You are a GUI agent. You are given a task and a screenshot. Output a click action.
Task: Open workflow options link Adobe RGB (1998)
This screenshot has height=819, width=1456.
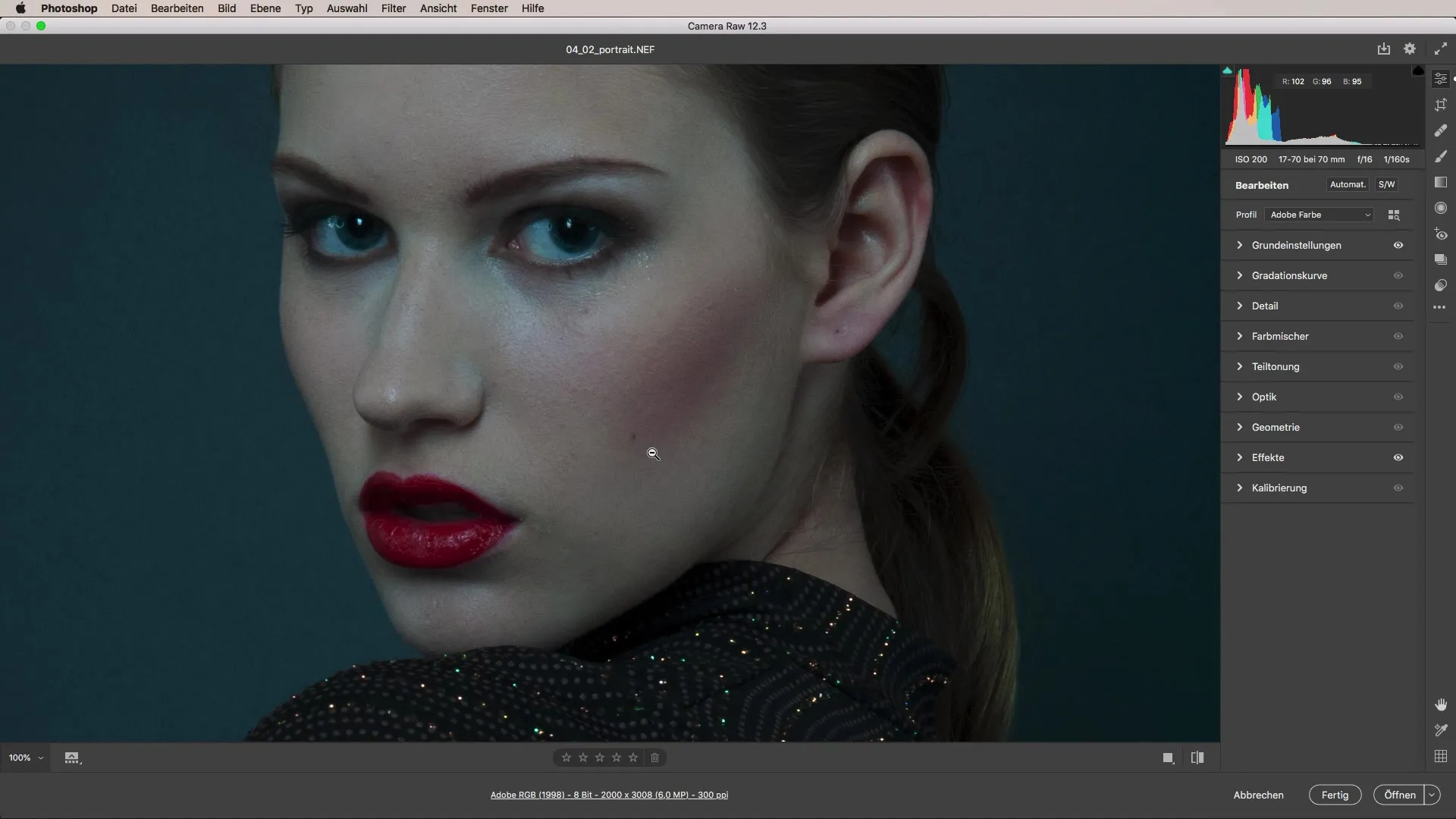pos(609,795)
